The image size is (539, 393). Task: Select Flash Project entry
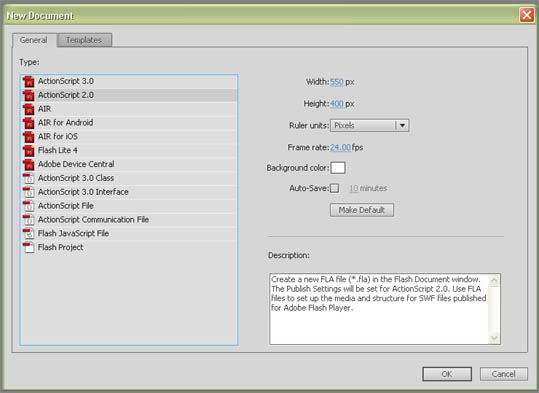tap(129, 247)
